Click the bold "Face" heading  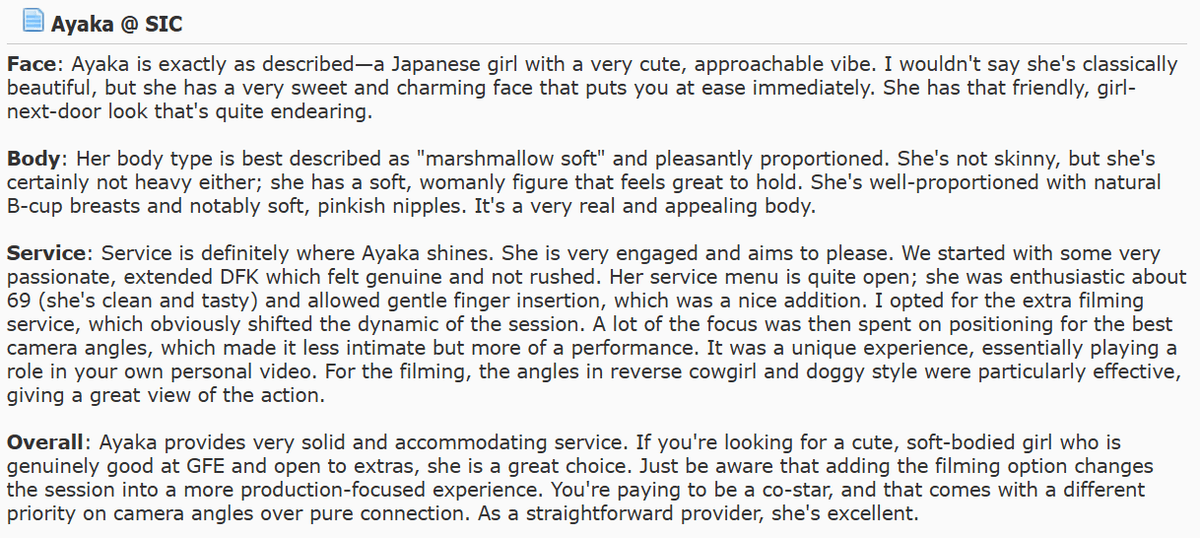(32, 65)
